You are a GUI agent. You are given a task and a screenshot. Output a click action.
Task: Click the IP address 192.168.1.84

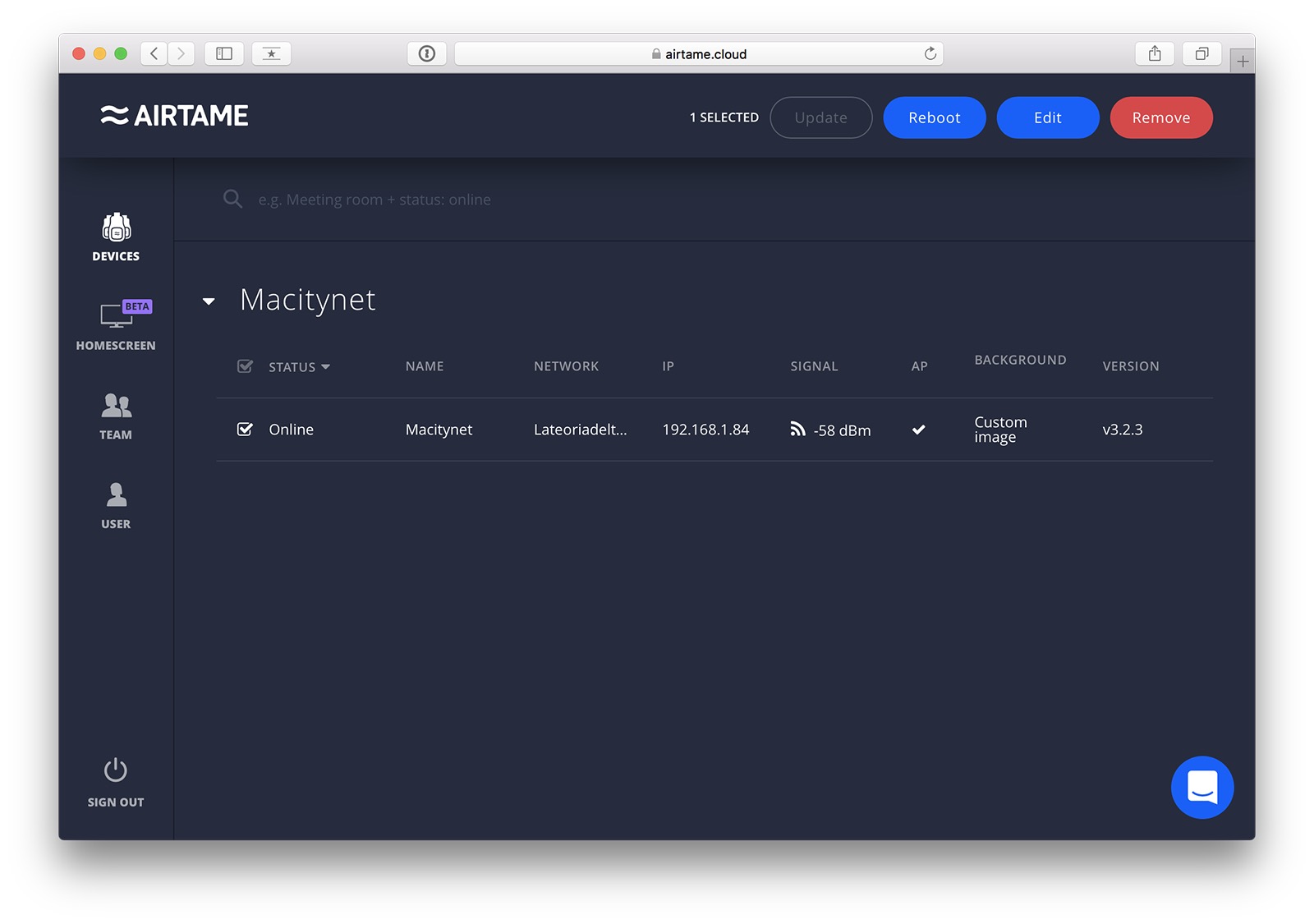(x=706, y=430)
